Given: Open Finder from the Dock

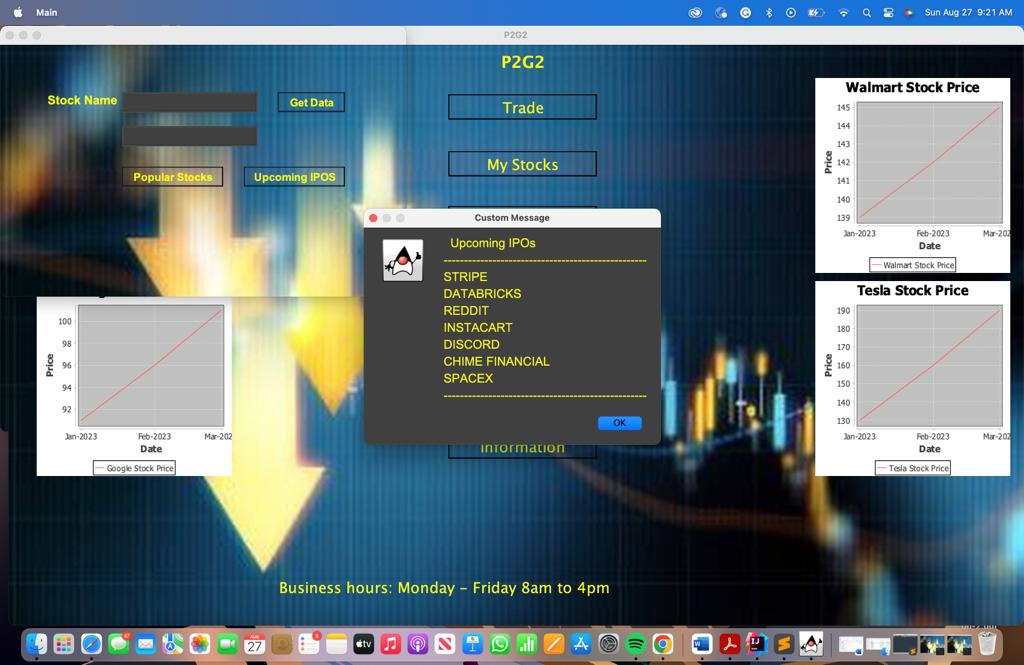Looking at the screenshot, I should [x=37, y=645].
